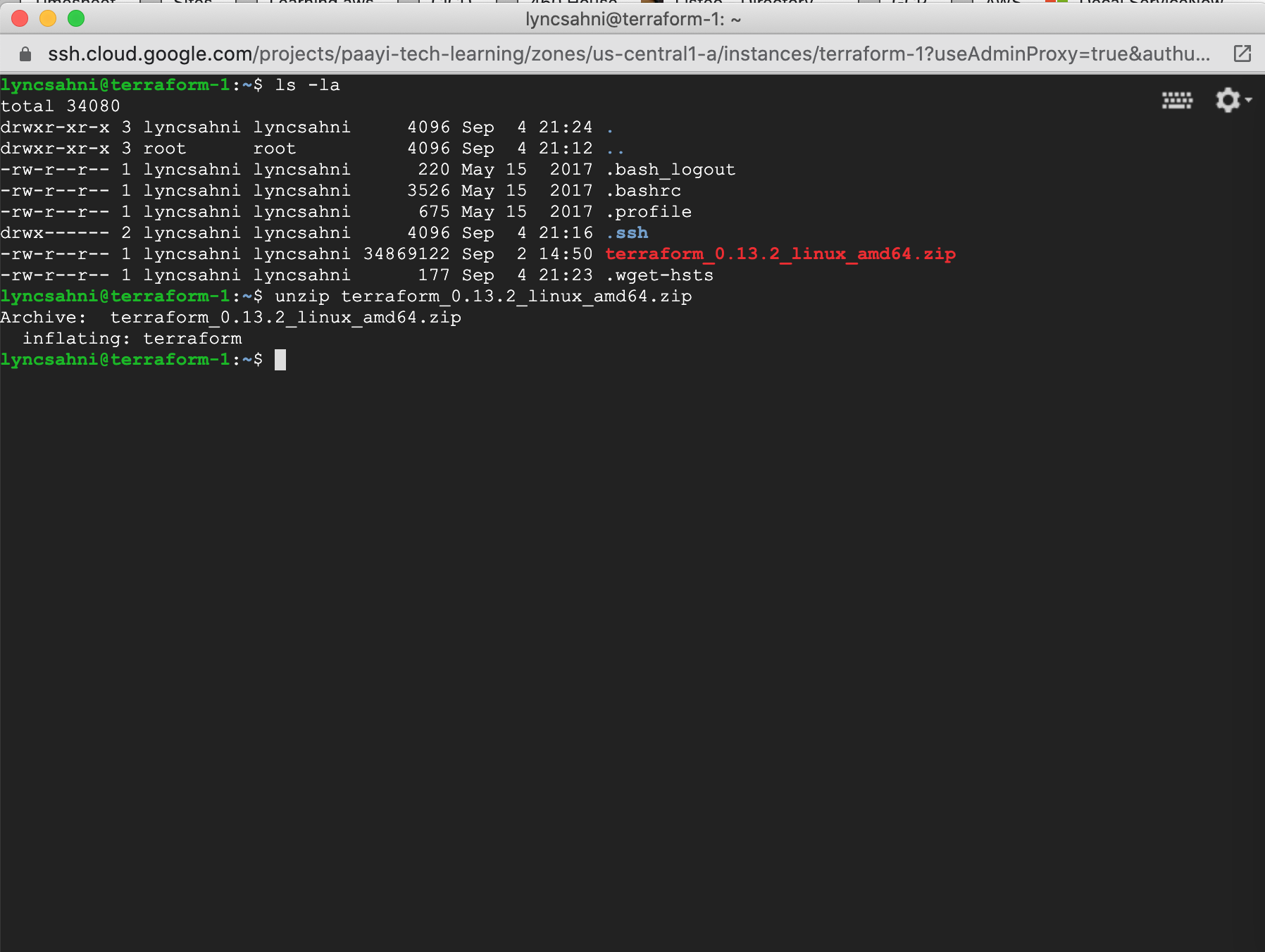The width and height of the screenshot is (1265, 952).
Task: Click the .profile file name
Action: pyautogui.click(x=649, y=212)
